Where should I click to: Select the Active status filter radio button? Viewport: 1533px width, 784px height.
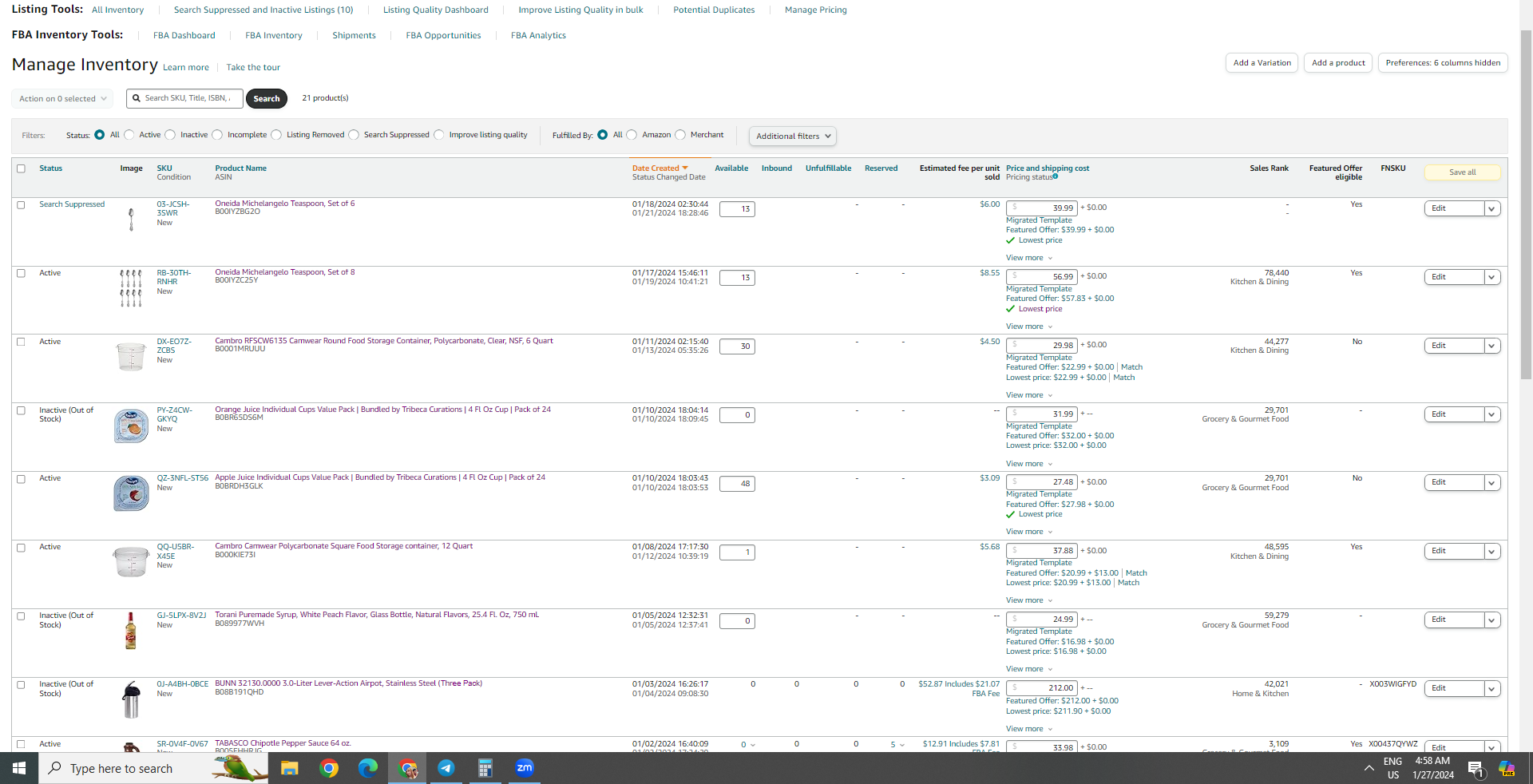tap(129, 135)
